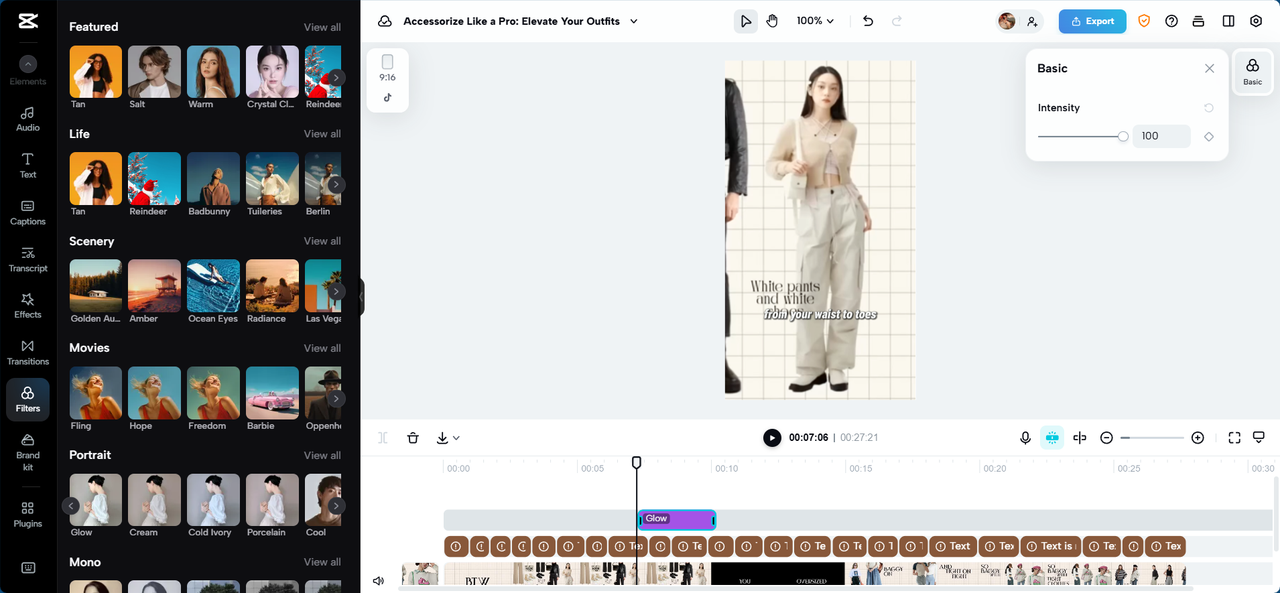Open the Effects panel in sidebar
Viewport: 1280px width, 593px height.
click(28, 305)
